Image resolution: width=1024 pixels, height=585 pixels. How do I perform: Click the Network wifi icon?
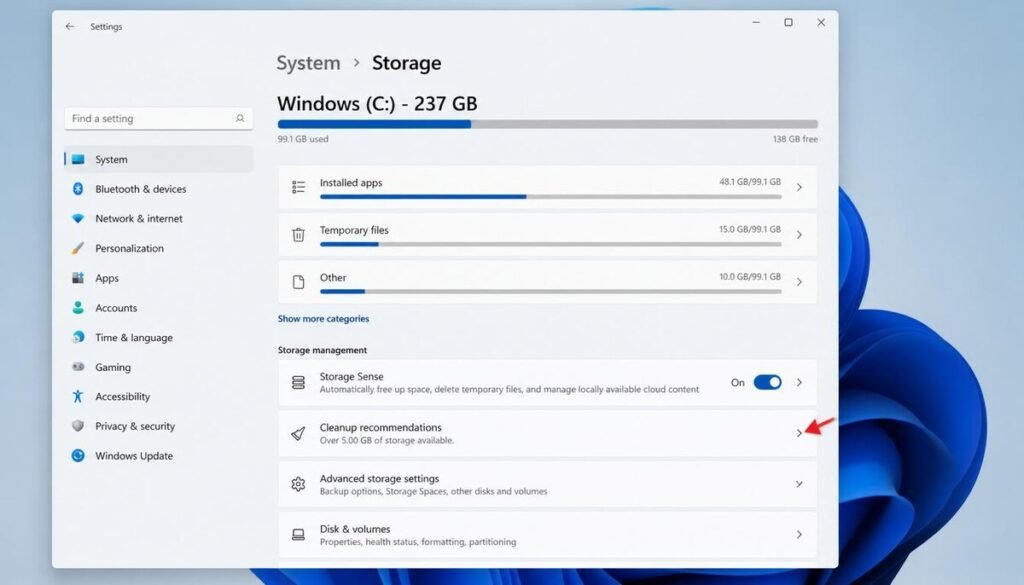78,219
